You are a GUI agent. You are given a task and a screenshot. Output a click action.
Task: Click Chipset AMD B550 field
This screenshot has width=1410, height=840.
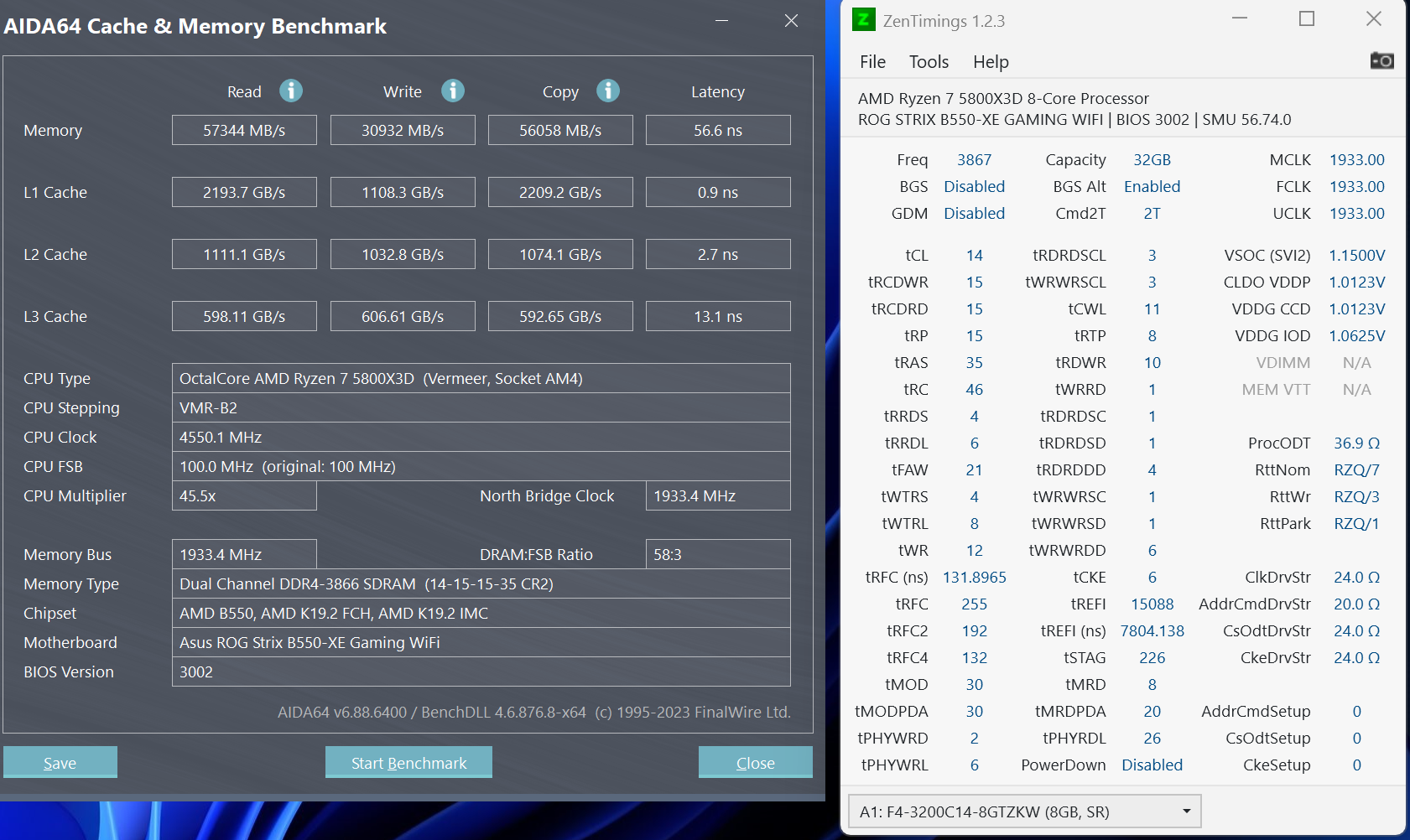pyautogui.click(x=481, y=613)
